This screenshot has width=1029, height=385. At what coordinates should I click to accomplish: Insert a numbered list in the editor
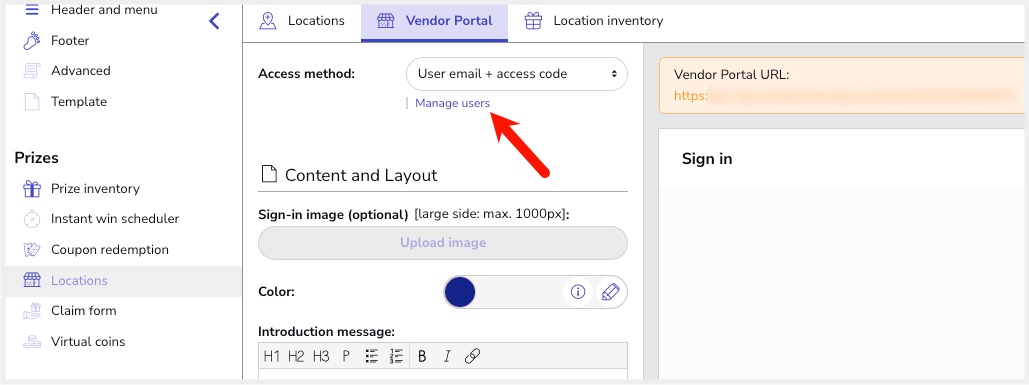point(396,356)
